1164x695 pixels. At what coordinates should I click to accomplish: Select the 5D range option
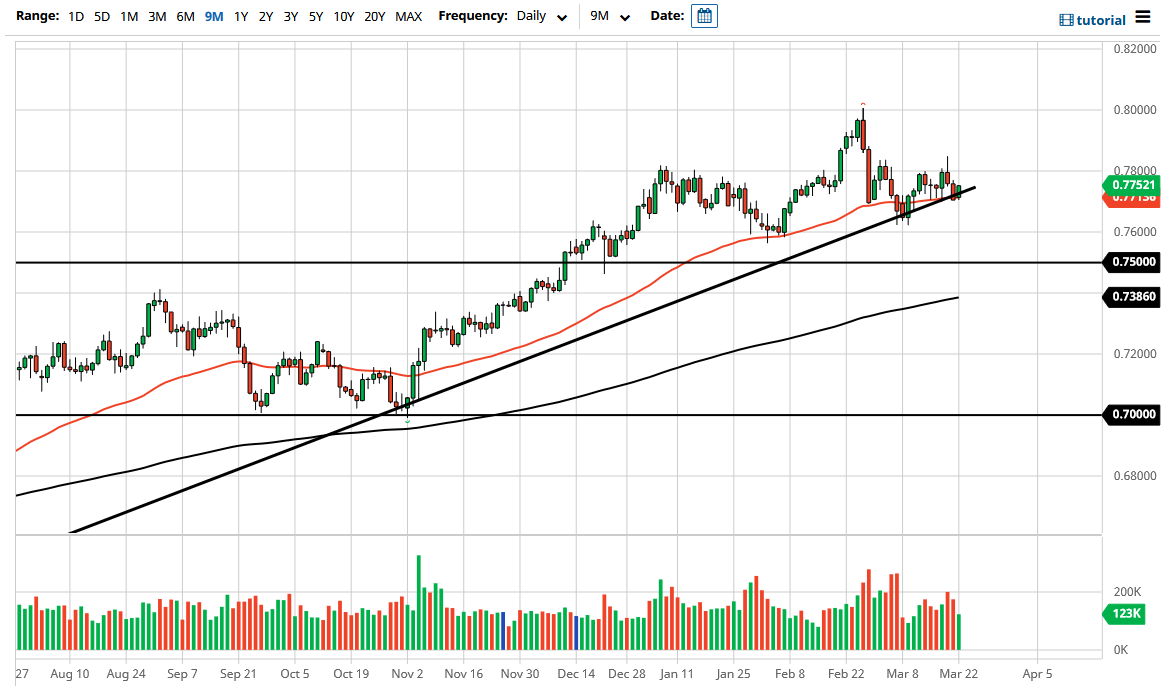(100, 16)
